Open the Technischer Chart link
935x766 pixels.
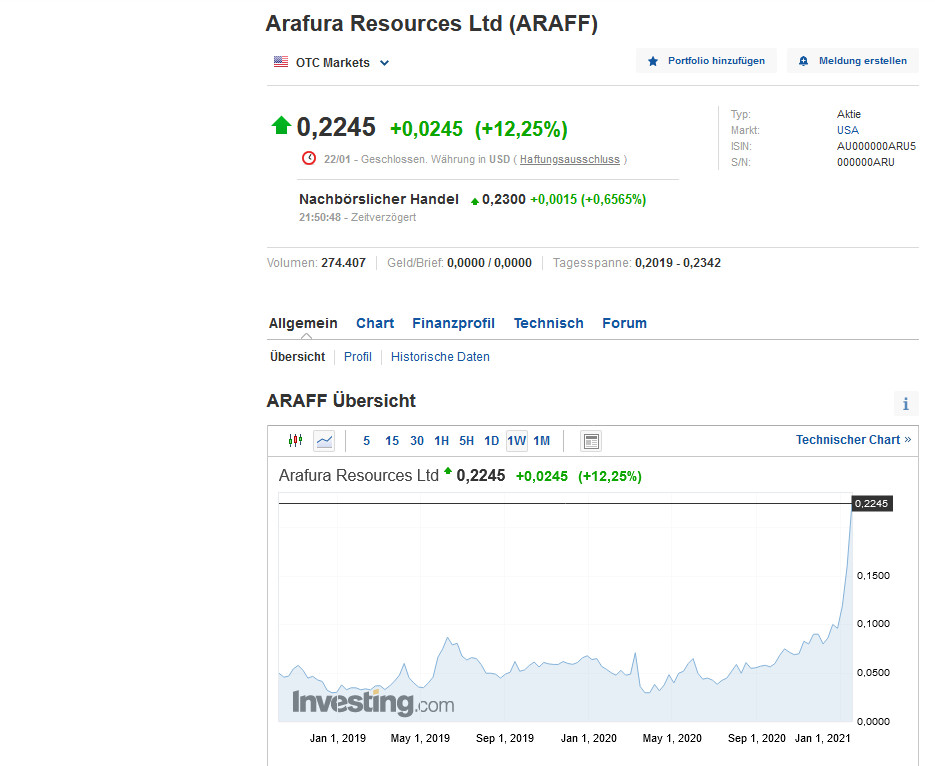[x=849, y=440]
